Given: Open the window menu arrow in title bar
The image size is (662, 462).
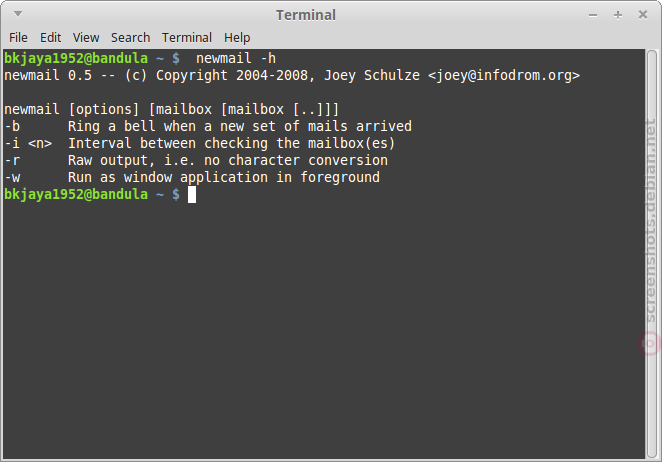Looking at the screenshot, I should click(18, 14).
